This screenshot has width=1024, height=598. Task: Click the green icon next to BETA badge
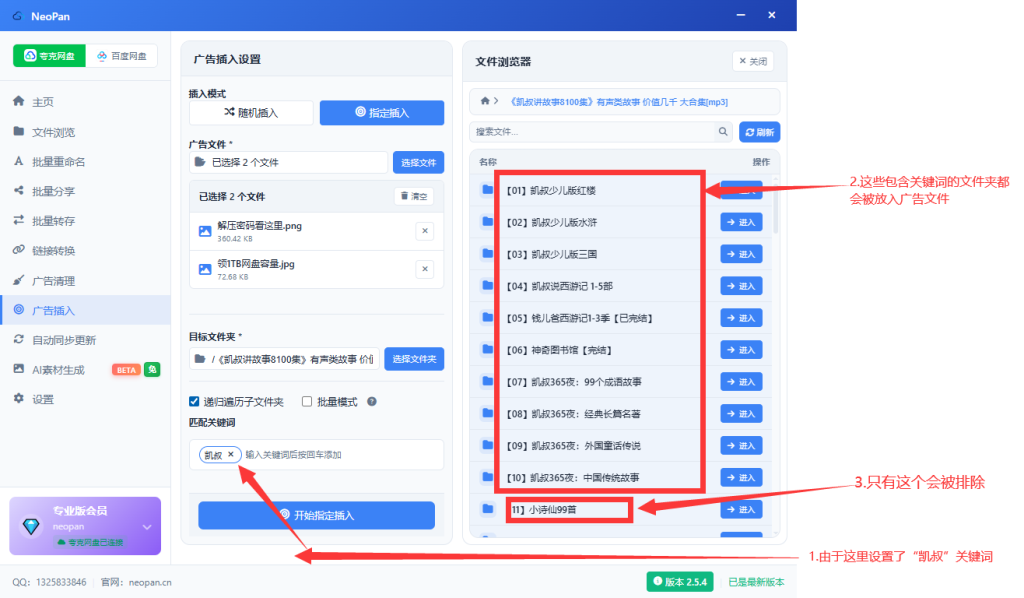[152, 370]
